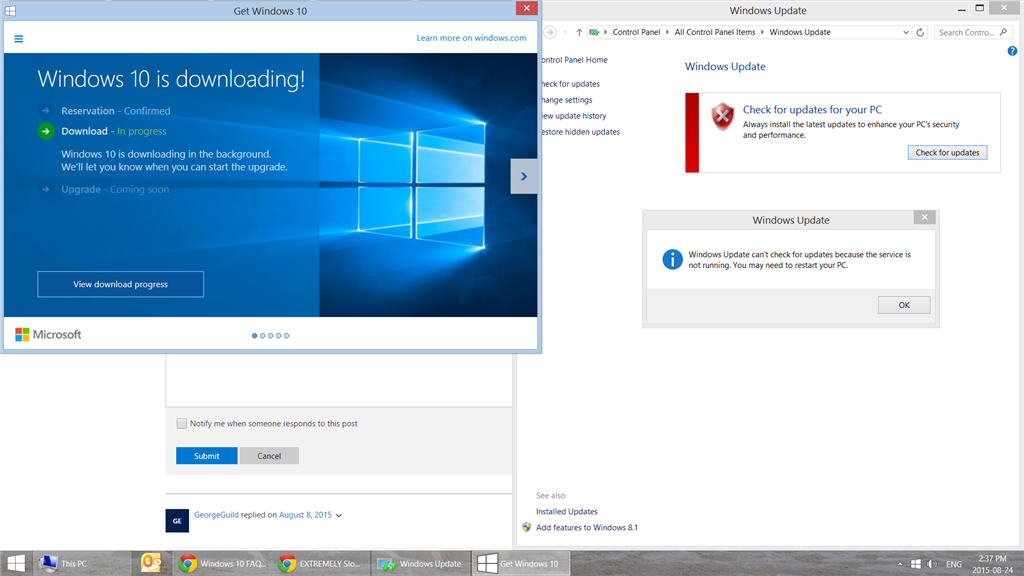The width and height of the screenshot is (1024, 576).
Task: Click View download progress button
Action: click(x=121, y=284)
